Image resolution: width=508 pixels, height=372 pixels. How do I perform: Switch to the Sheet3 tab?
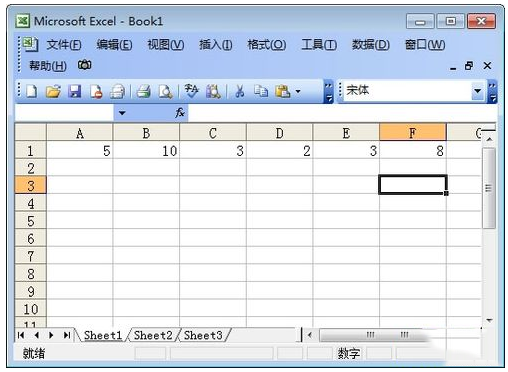tap(203, 335)
